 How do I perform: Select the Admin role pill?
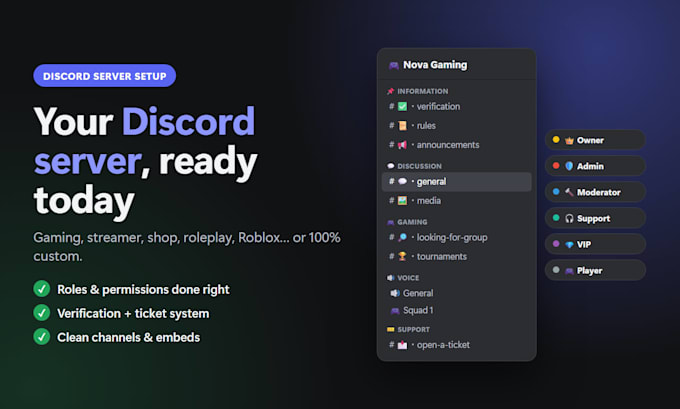tap(595, 166)
